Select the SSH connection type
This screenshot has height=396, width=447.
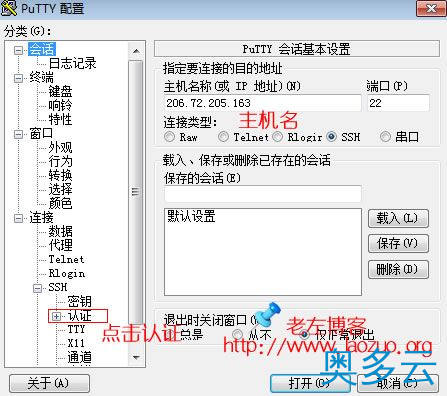click(331, 137)
